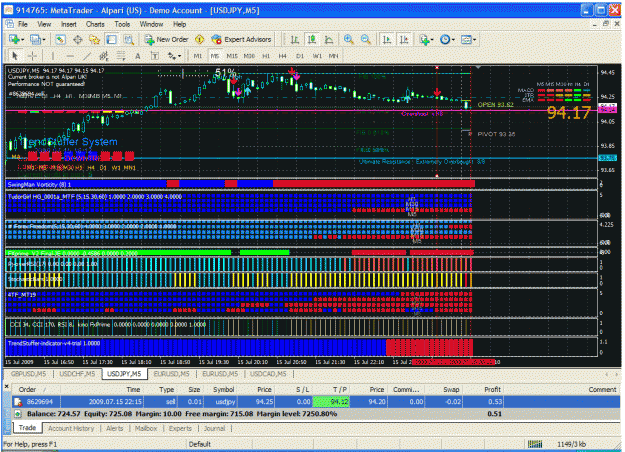Viewport: 625px width, 452px height.
Task: Sort orders by the Profit column
Action: point(493,389)
